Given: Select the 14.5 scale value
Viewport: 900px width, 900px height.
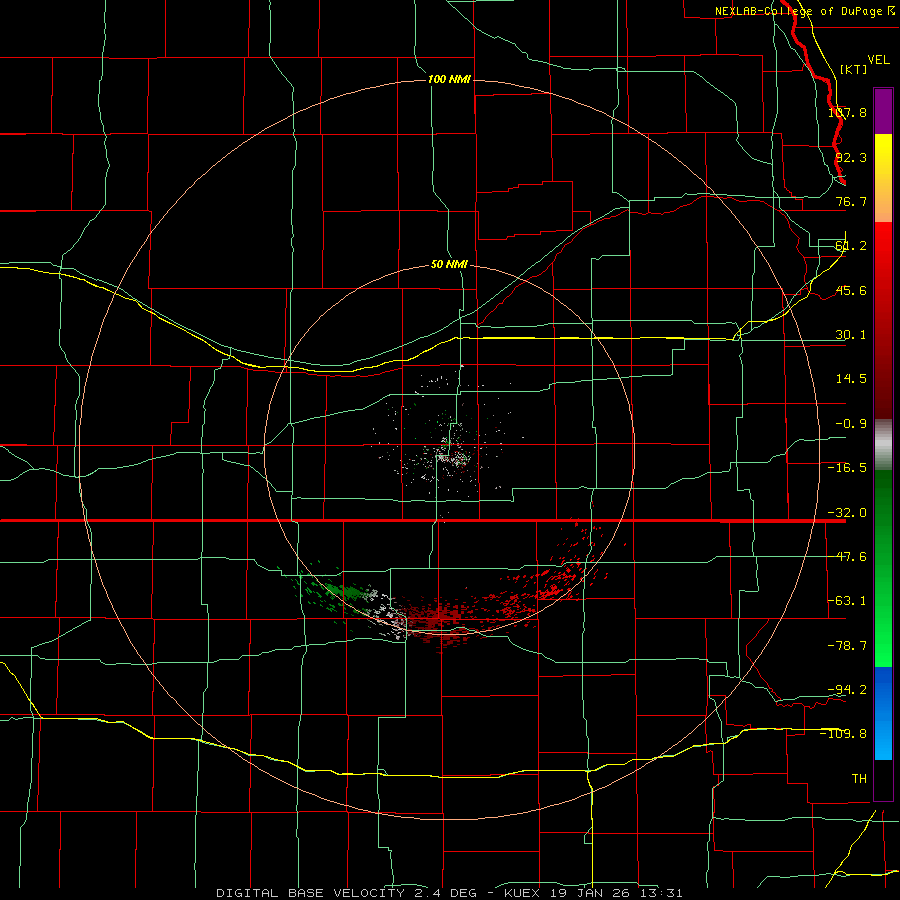Looking at the screenshot, I should [851, 379].
